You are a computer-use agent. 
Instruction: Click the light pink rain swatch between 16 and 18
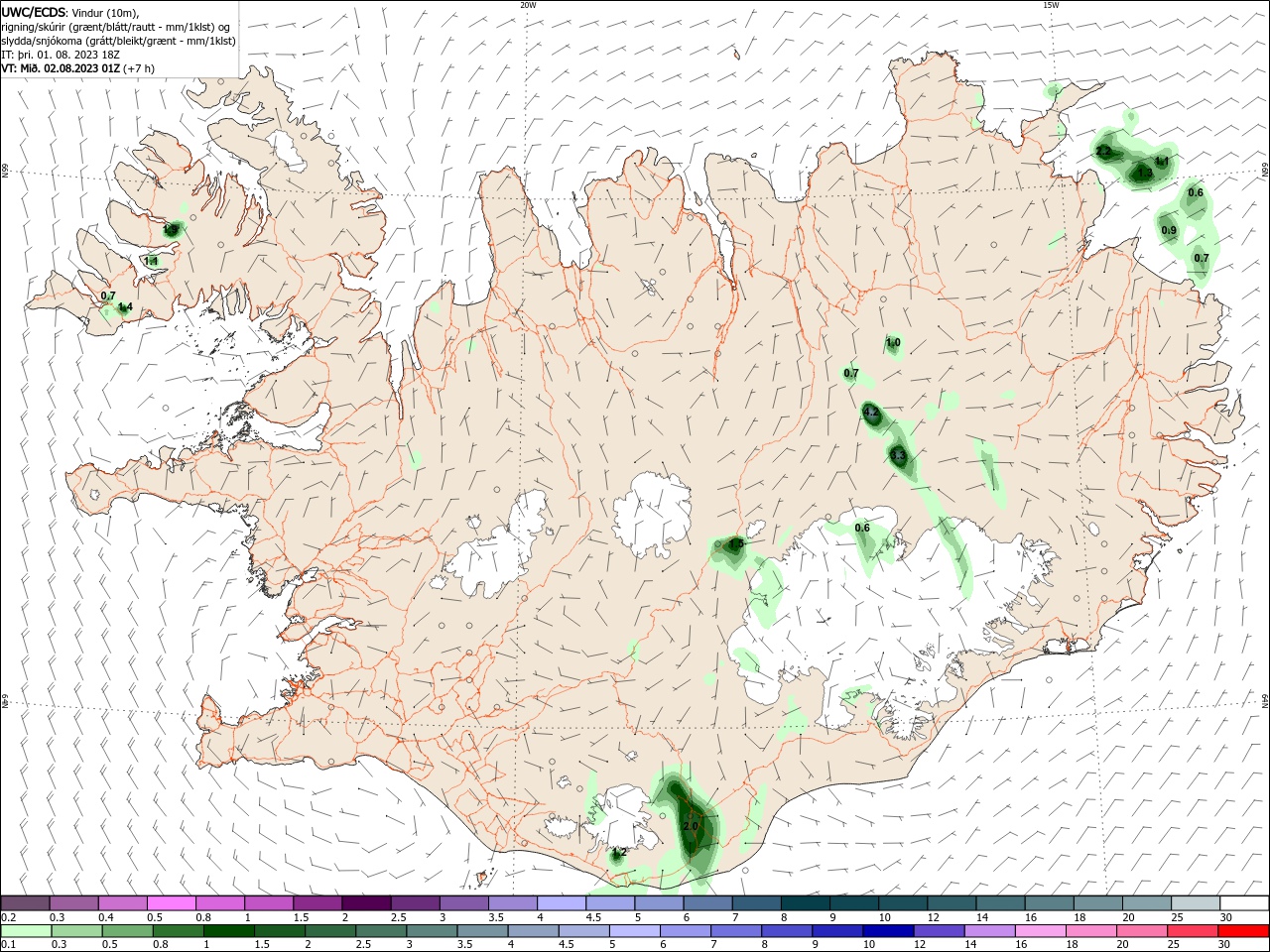click(x=1041, y=931)
